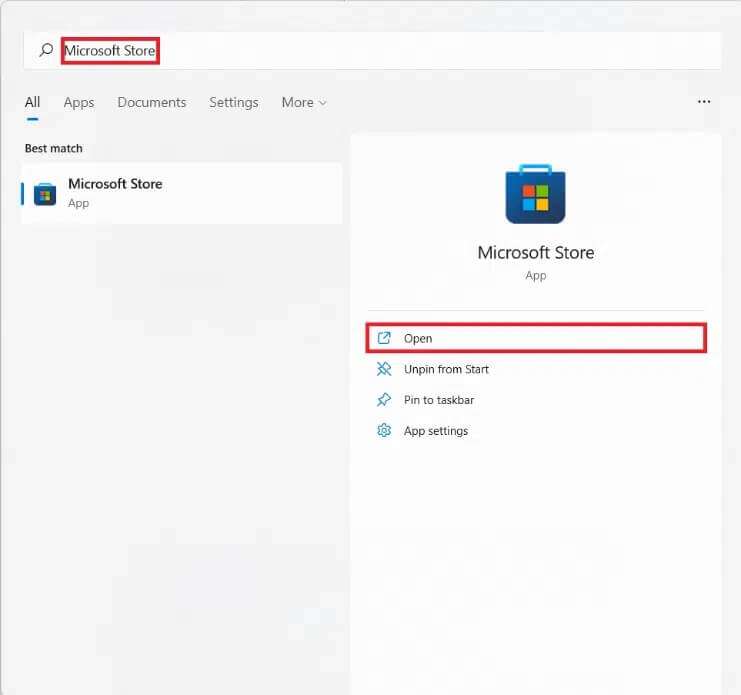Screen dimensions: 741x695
Task: Expand the More dropdown
Action: coord(304,102)
